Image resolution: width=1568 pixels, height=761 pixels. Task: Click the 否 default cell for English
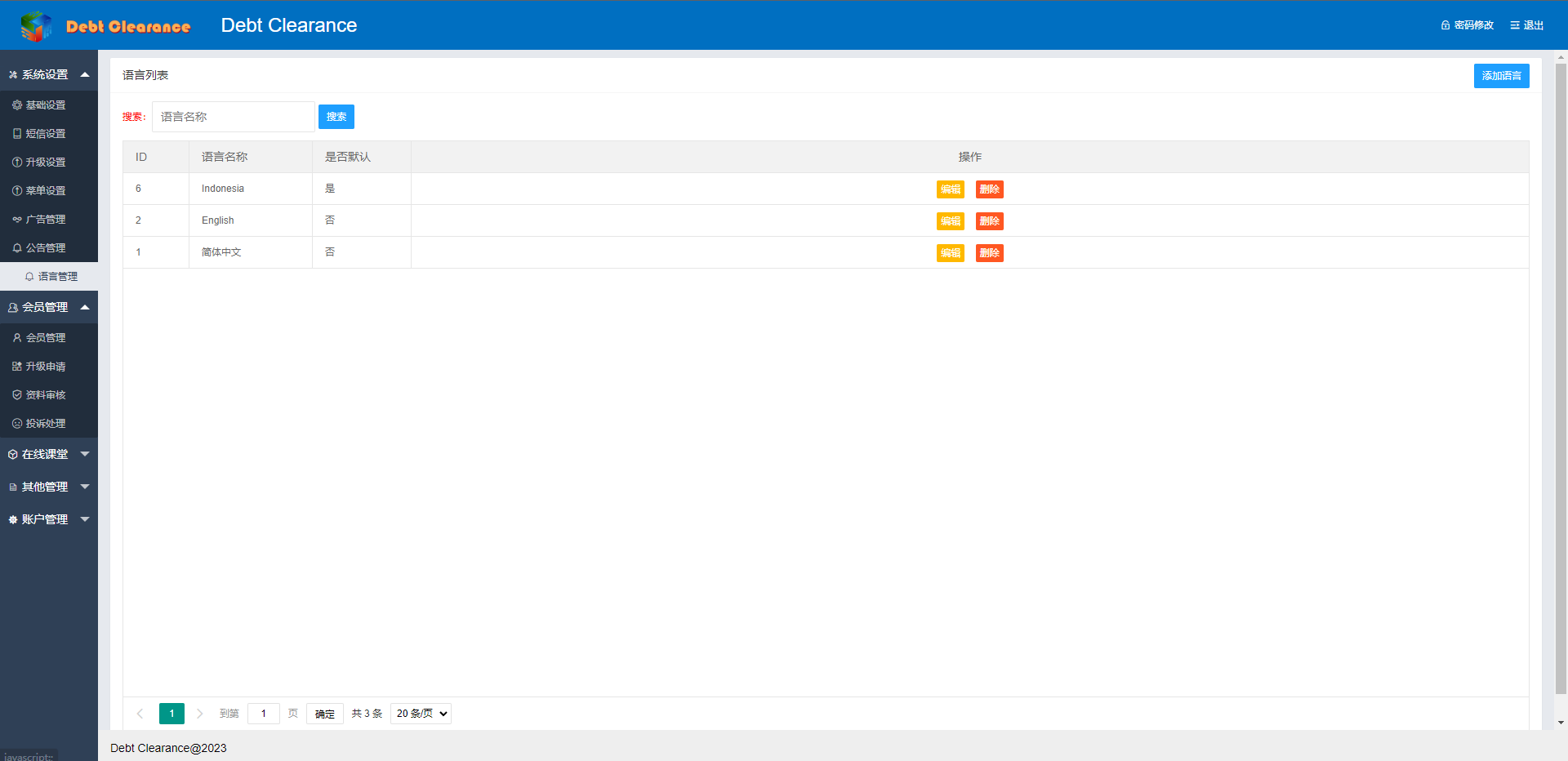click(x=362, y=220)
